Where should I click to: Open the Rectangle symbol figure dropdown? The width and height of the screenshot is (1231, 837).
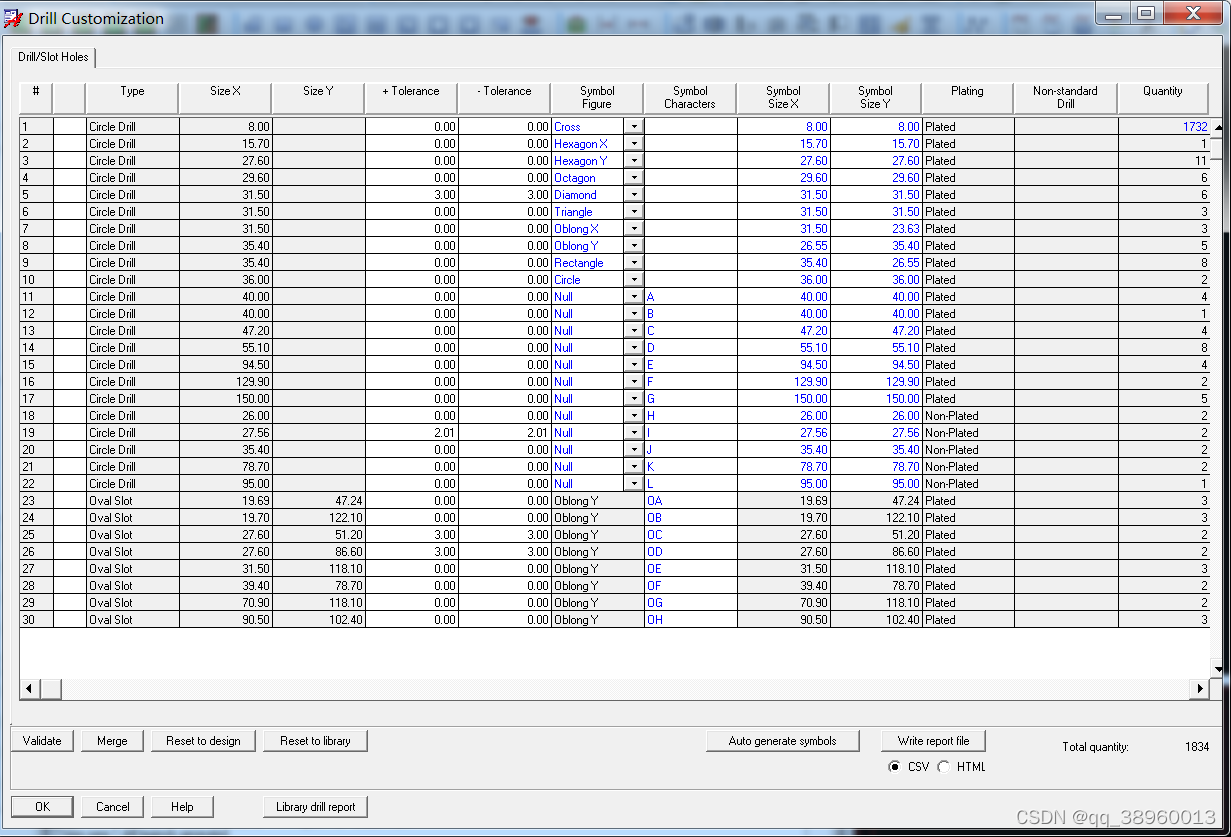click(634, 263)
